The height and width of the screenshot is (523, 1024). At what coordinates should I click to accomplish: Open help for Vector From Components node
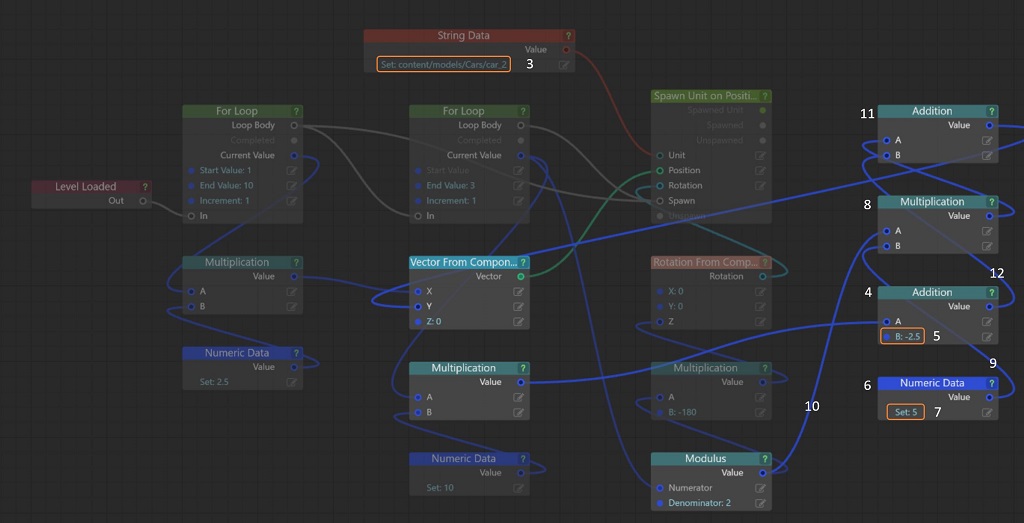point(522,263)
